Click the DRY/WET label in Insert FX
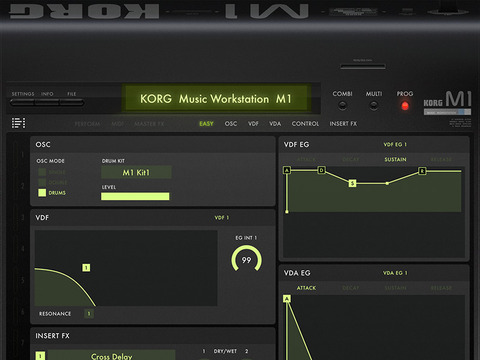480x360 pixels. pos(225,351)
